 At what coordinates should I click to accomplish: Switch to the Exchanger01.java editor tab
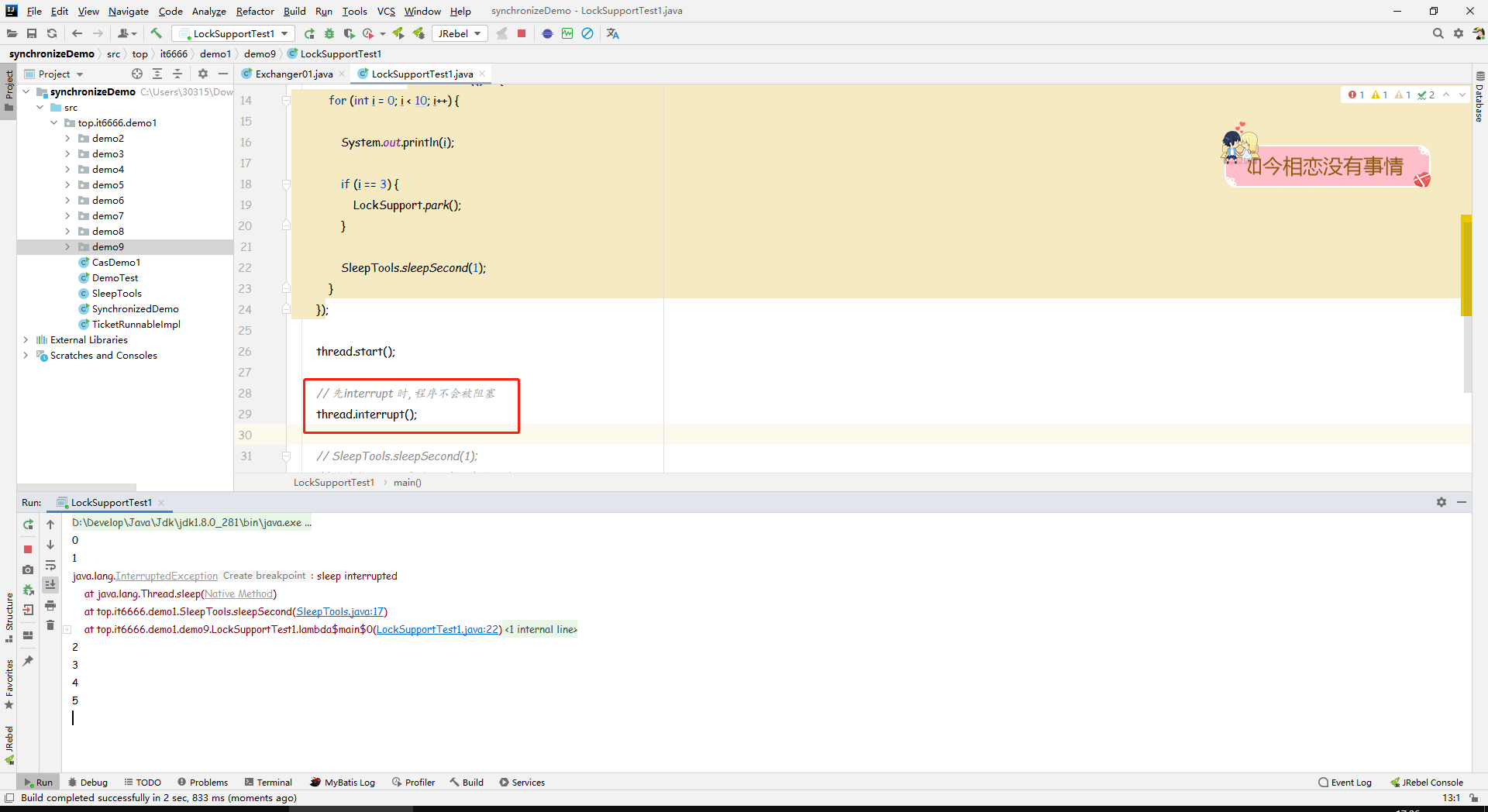[294, 74]
